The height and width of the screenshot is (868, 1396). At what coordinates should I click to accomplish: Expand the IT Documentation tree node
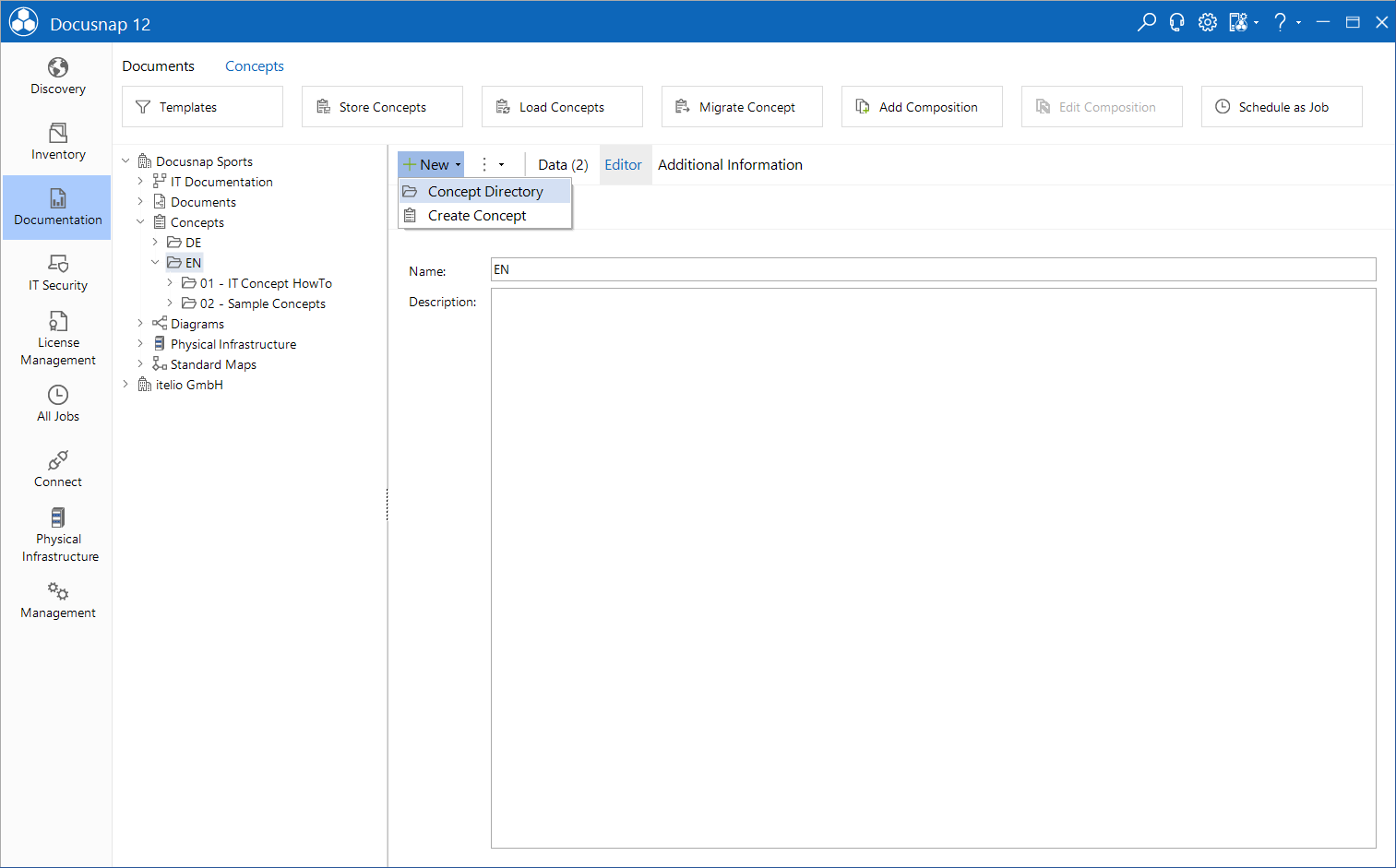click(x=140, y=182)
